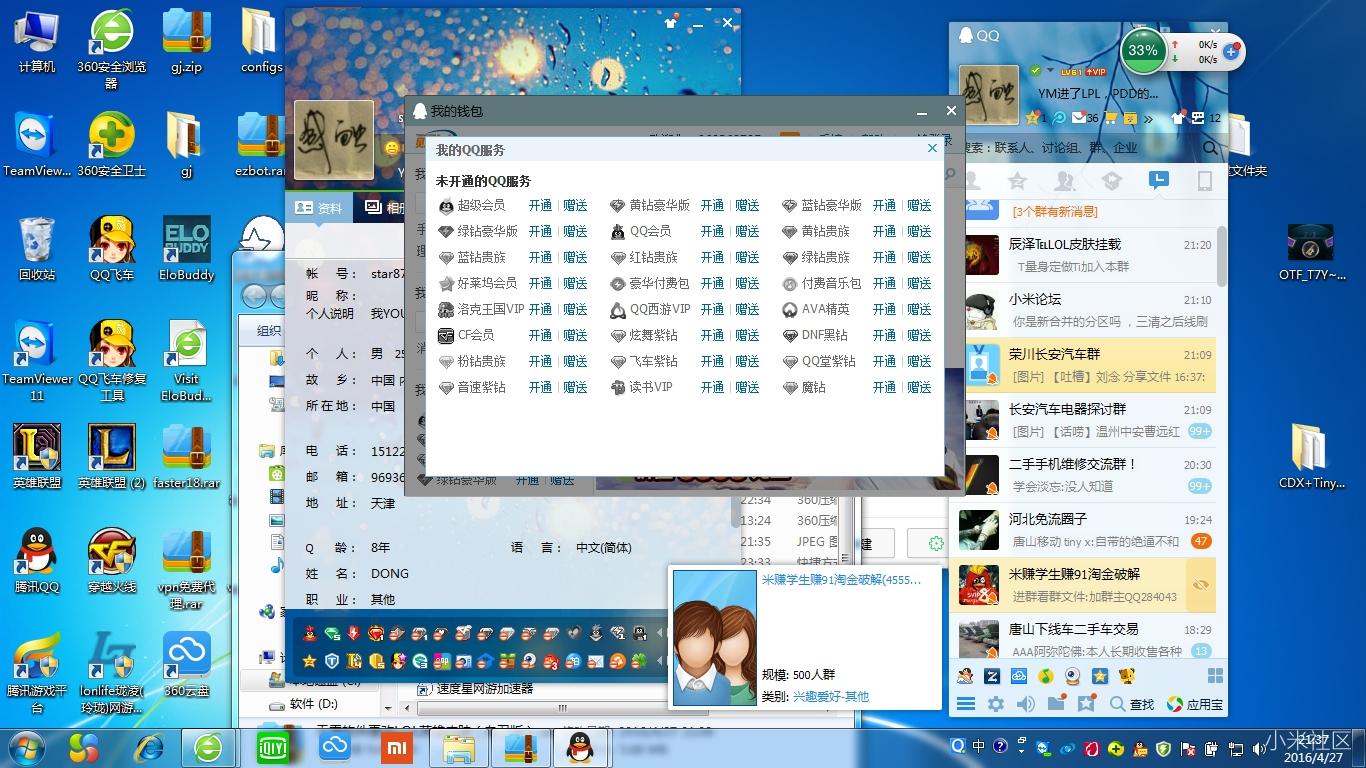This screenshot has height=768, width=1366.
Task: Click the 3个群有新消息 notice
Action: click(x=1055, y=211)
